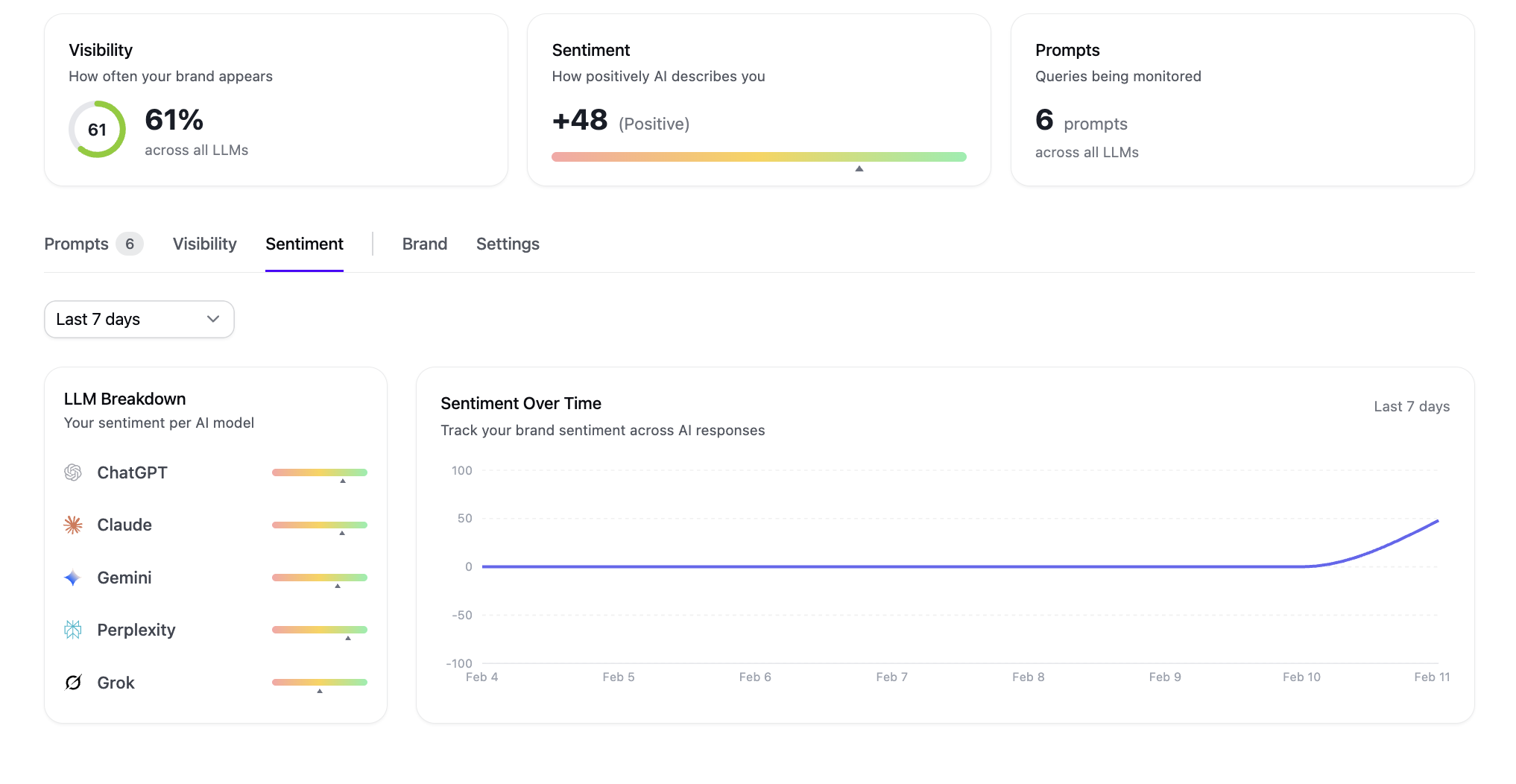This screenshot has height=784, width=1516.
Task: Select the Perplexity icon
Action: click(72, 630)
